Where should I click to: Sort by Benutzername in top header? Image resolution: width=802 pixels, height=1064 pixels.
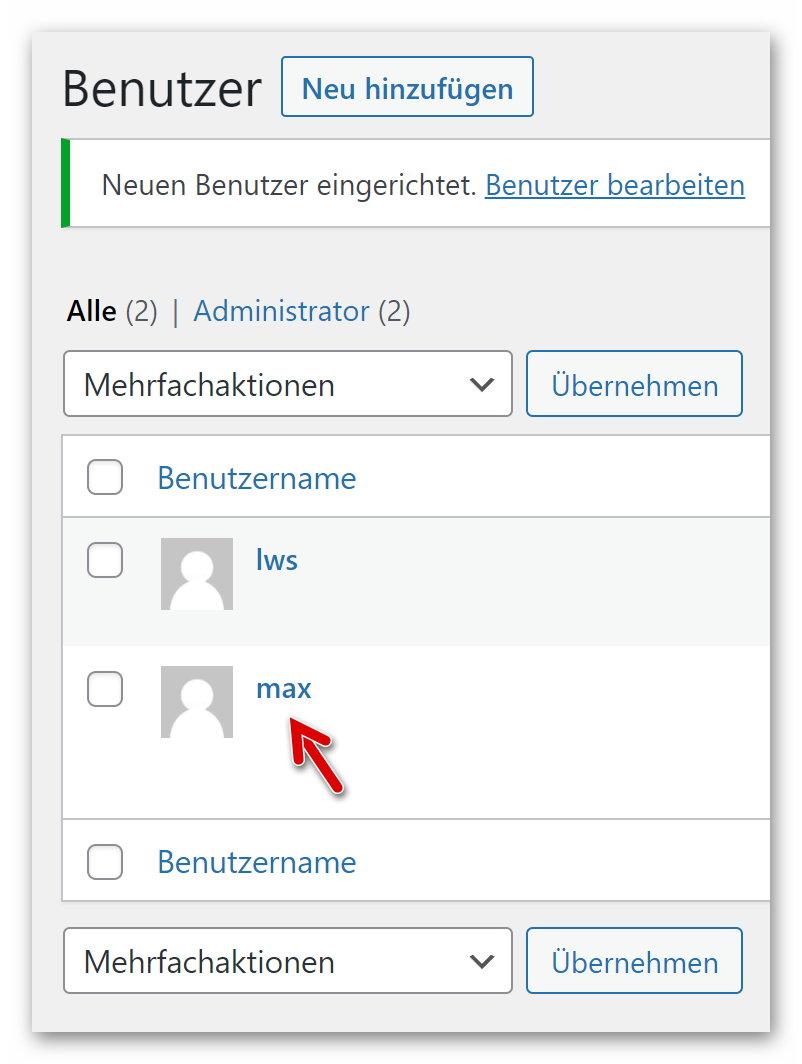257,478
